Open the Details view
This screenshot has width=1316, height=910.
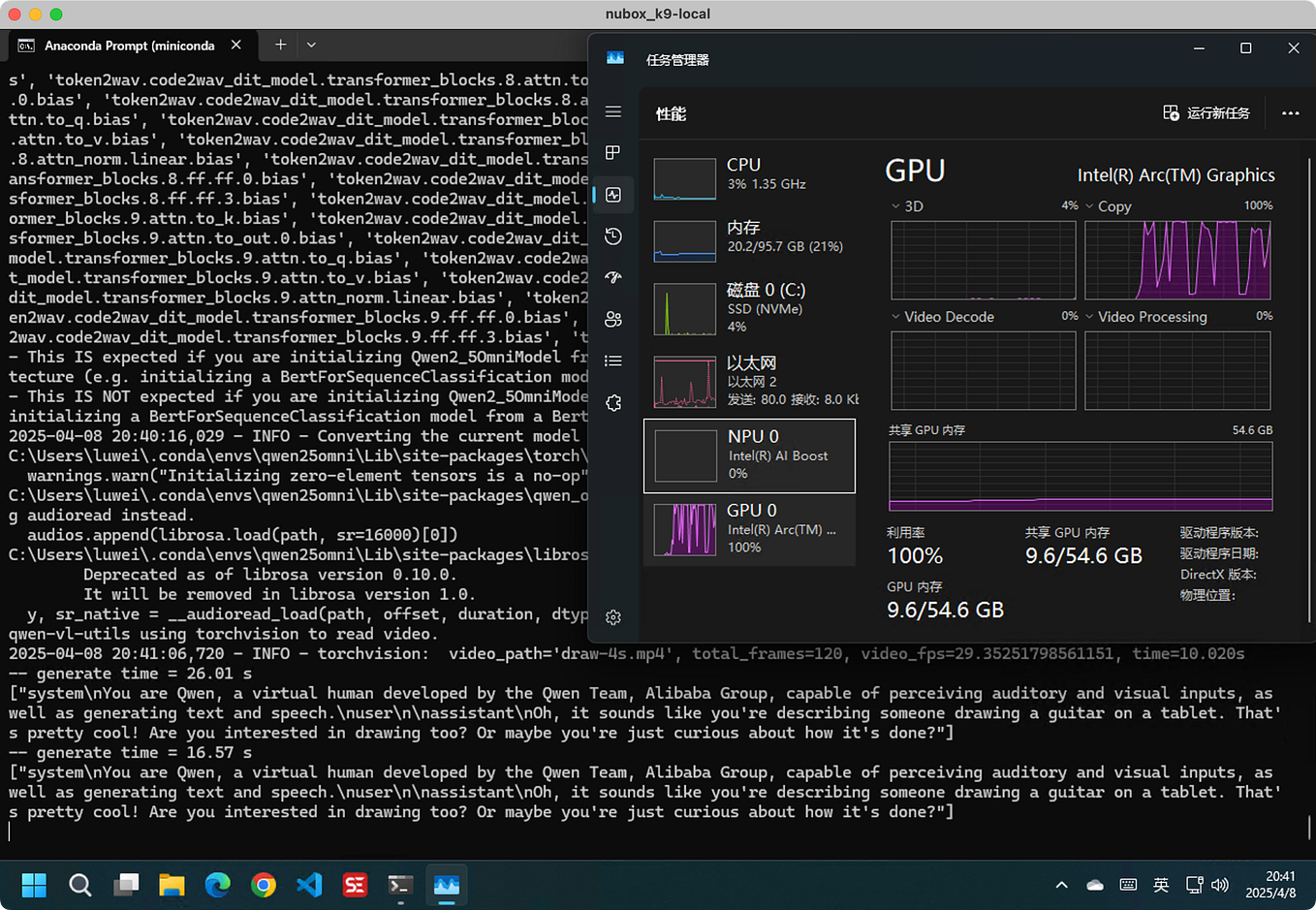[612, 360]
